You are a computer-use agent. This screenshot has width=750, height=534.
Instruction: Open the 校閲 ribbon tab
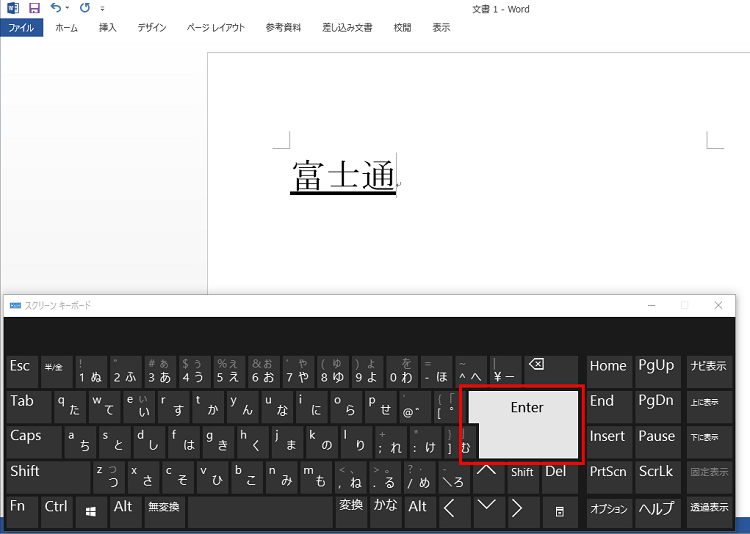tap(402, 28)
